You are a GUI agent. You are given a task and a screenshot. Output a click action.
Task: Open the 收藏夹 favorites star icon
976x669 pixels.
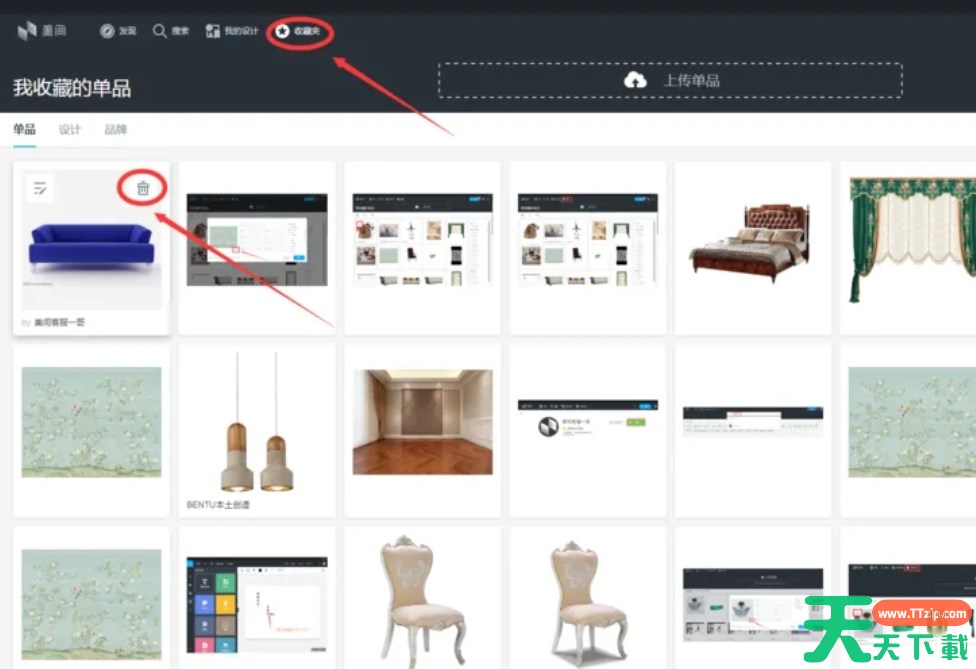click(x=283, y=31)
